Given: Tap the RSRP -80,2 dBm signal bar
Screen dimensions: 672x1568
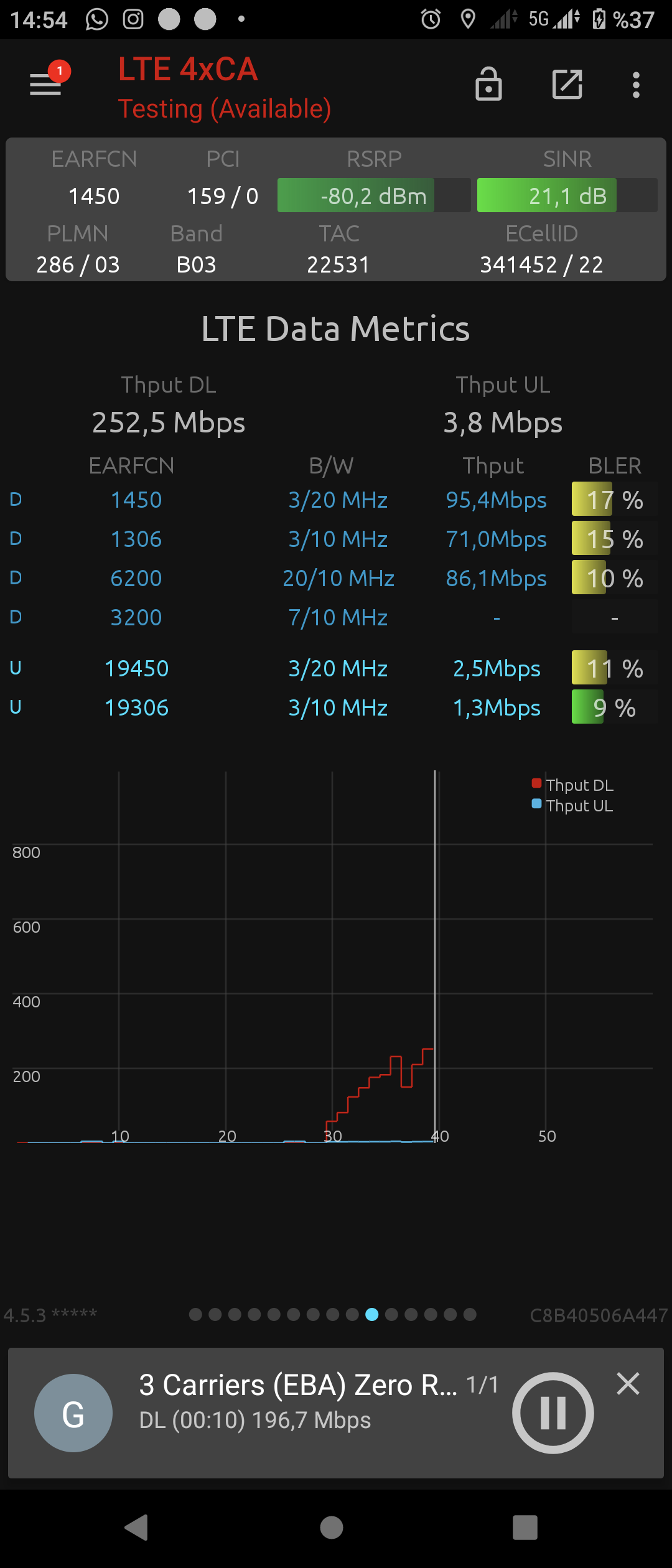Looking at the screenshot, I should (x=374, y=195).
